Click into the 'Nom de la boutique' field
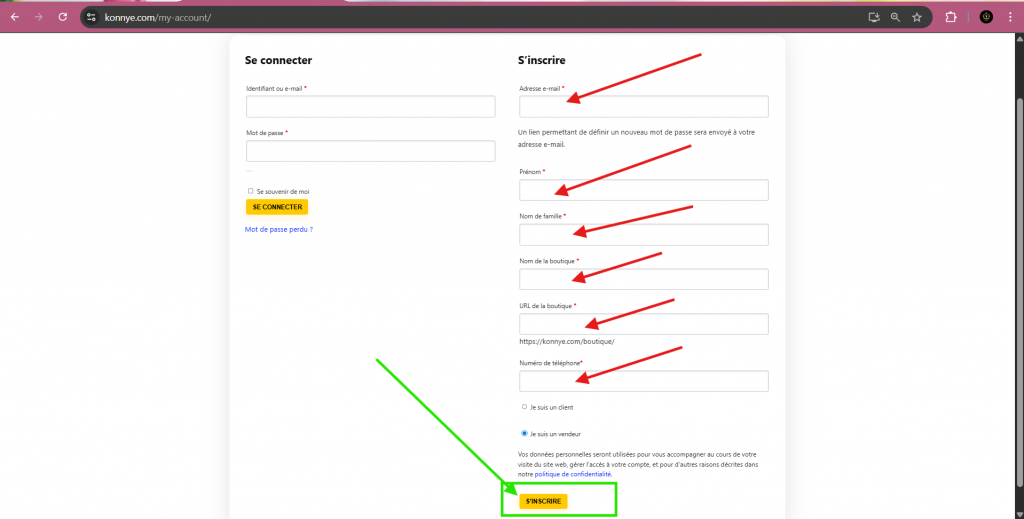1024x519 pixels. coord(643,279)
